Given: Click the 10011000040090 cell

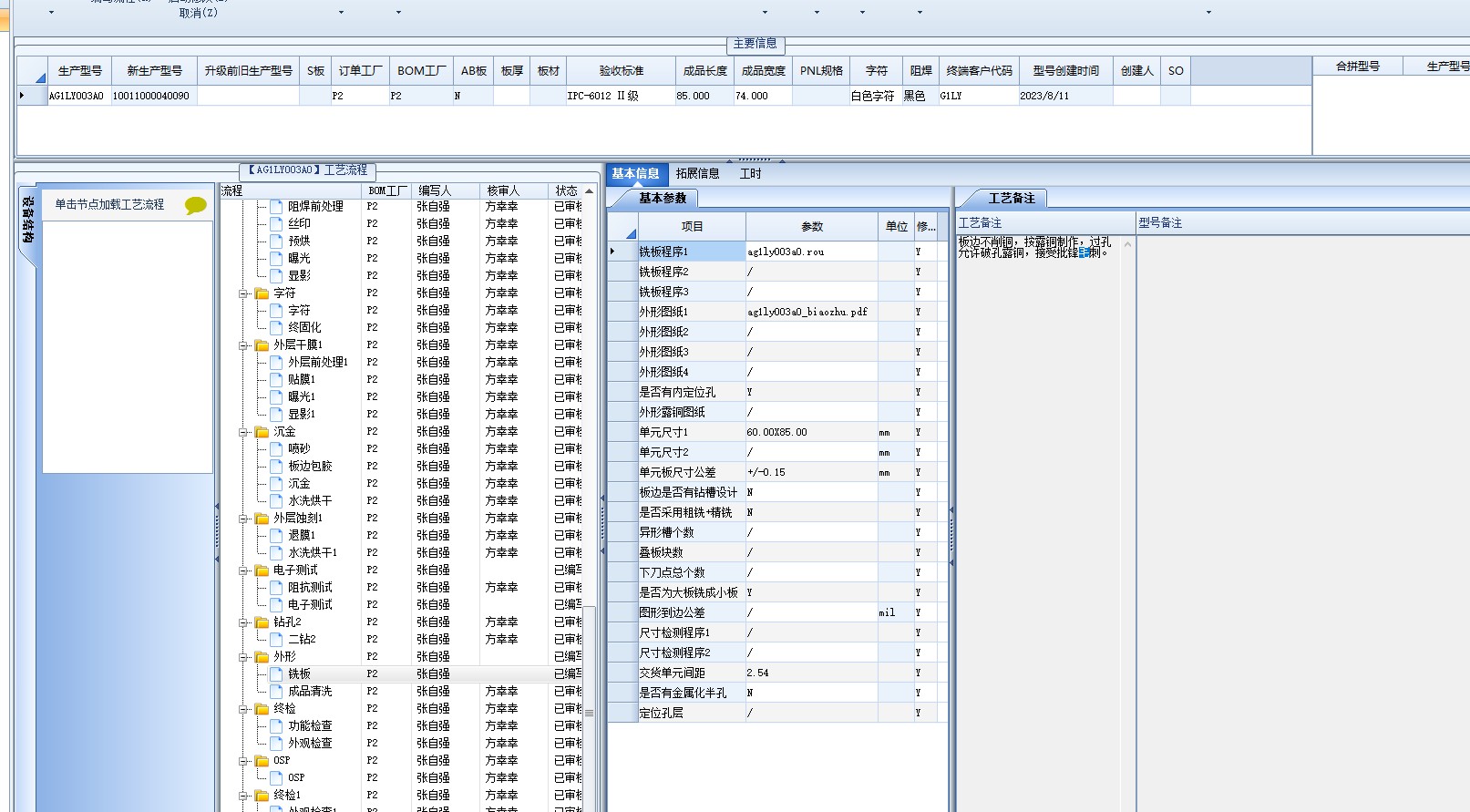Looking at the screenshot, I should [x=154, y=96].
